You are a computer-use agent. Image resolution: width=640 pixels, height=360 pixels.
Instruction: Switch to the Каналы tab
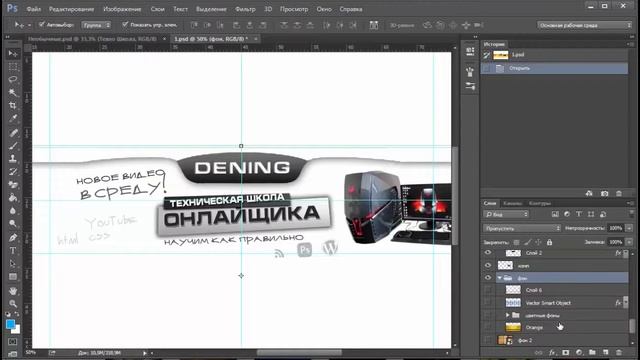click(x=512, y=203)
